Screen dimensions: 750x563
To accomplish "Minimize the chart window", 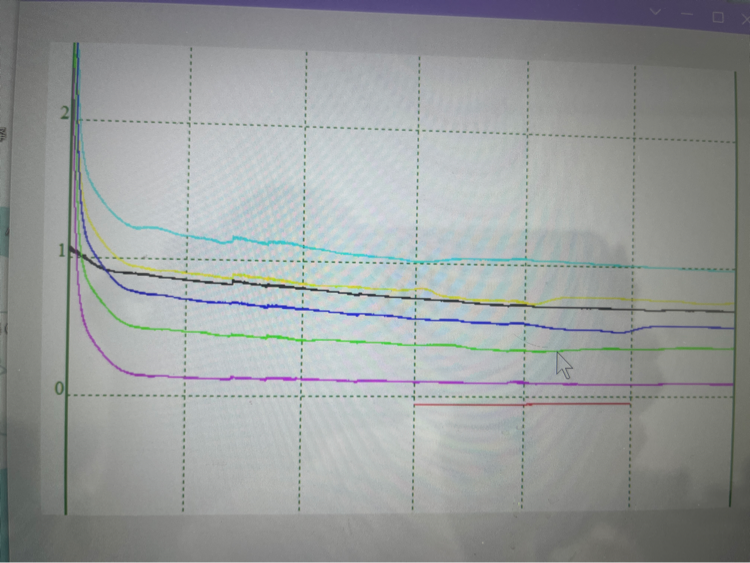I will click(687, 14).
